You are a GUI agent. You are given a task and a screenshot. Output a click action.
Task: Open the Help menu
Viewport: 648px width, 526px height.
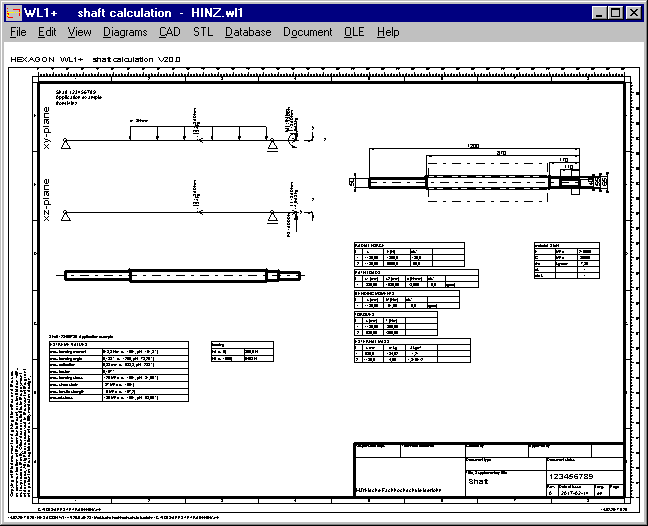pyautogui.click(x=388, y=32)
